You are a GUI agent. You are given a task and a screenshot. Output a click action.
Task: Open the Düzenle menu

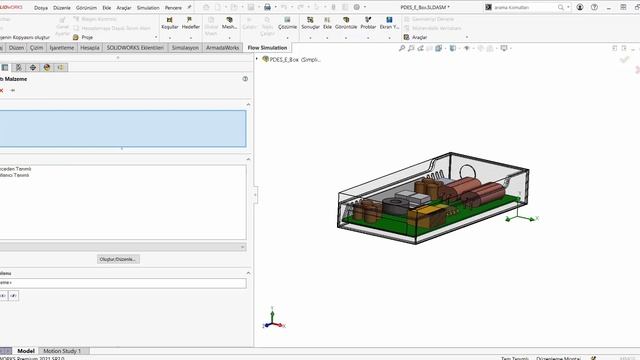(x=62, y=8)
